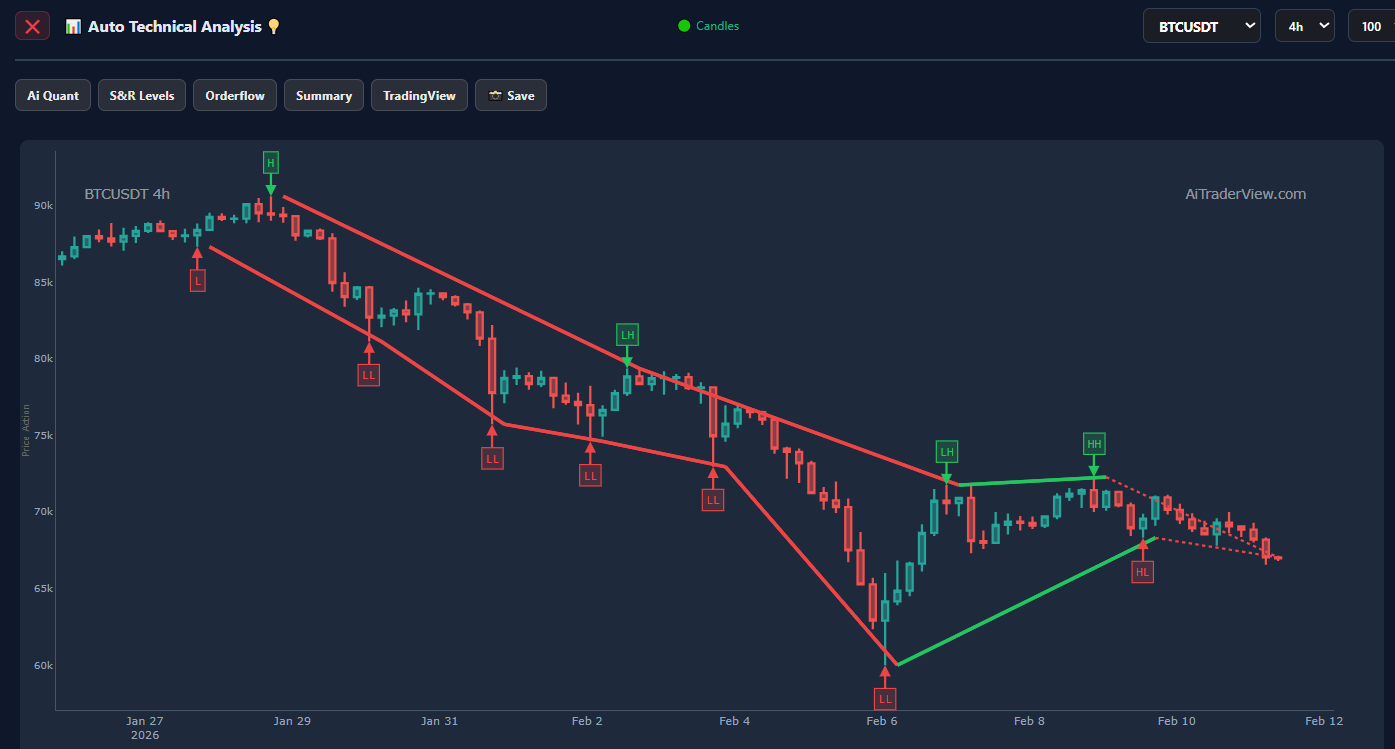Open the 100 candle count dropdown
Image resolution: width=1395 pixels, height=749 pixels.
[x=1371, y=26]
